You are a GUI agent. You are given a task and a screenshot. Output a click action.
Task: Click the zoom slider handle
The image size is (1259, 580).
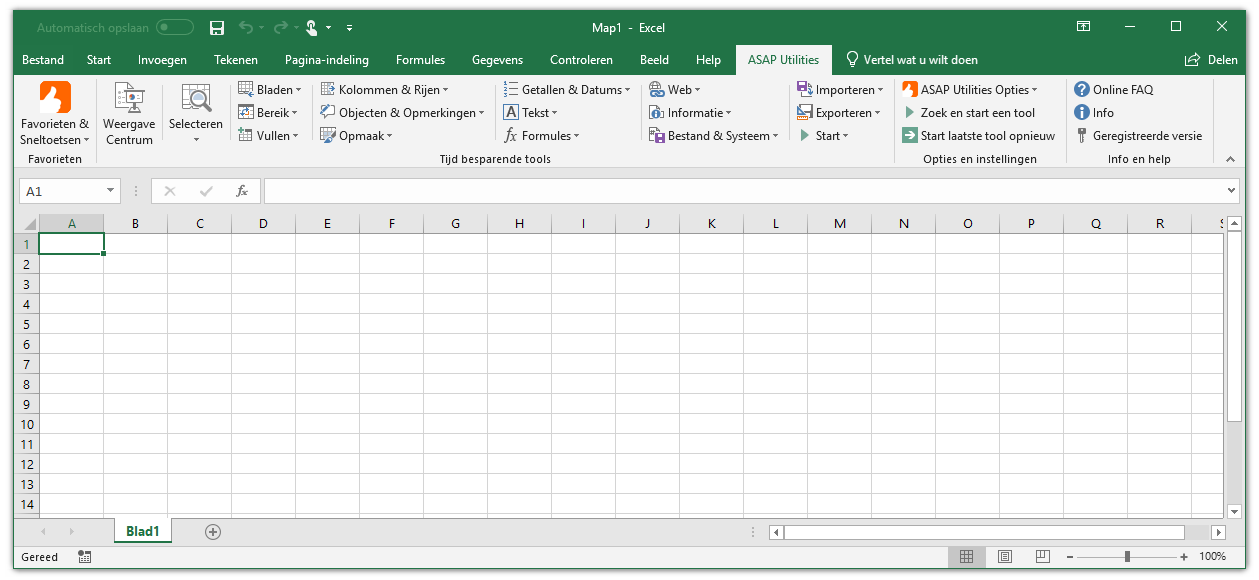tap(1127, 557)
